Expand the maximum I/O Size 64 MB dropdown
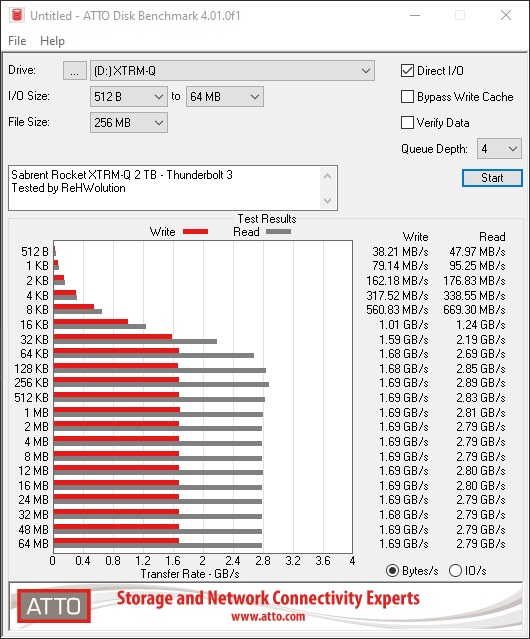 (x=225, y=97)
